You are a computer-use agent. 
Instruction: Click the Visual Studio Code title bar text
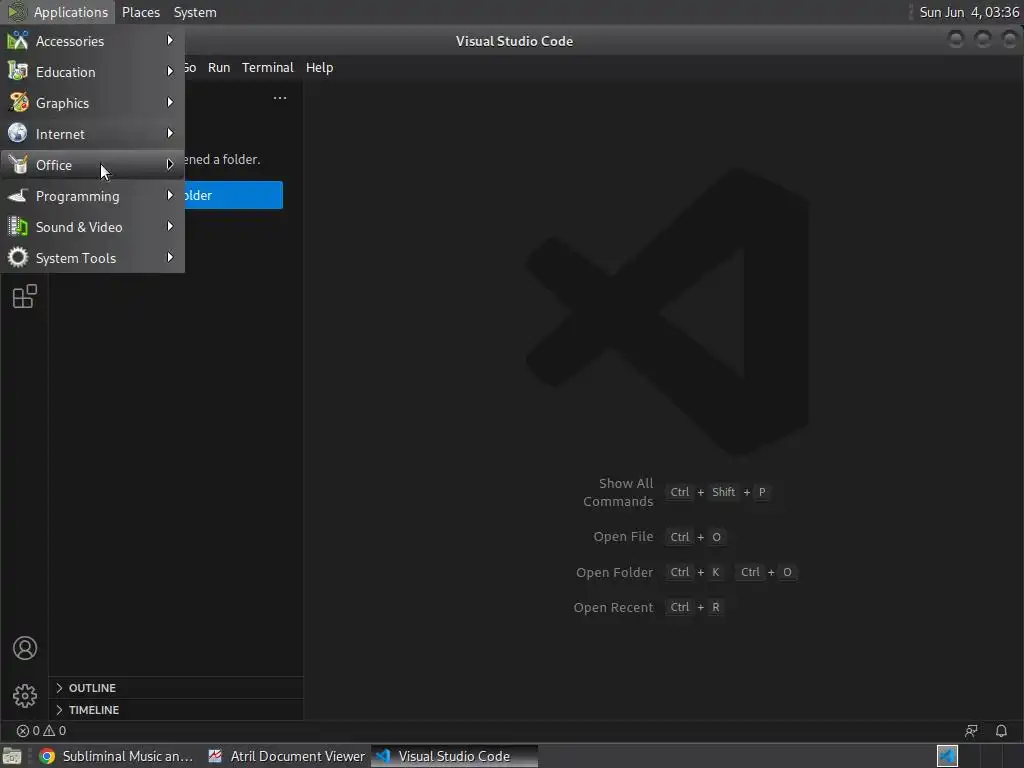(x=515, y=41)
